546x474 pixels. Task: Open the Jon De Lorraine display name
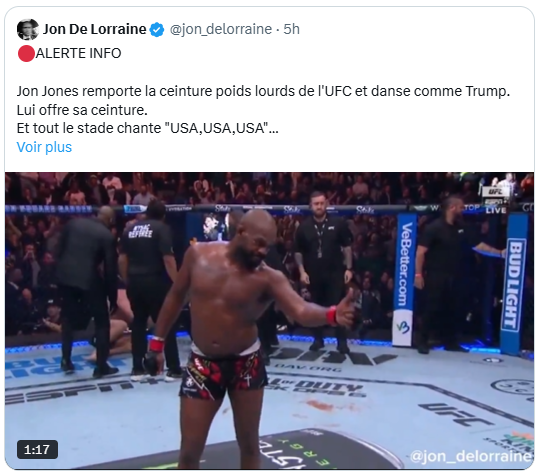[x=94, y=29]
